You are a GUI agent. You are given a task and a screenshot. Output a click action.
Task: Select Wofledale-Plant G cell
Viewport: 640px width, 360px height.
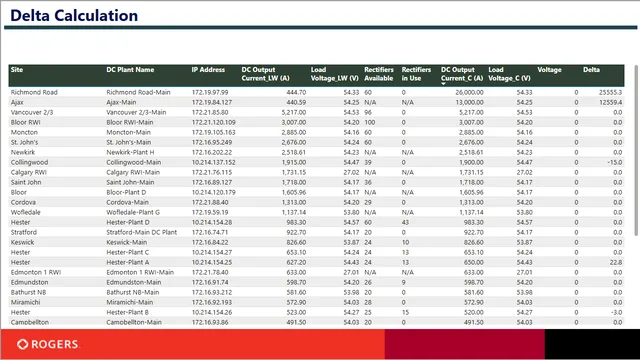click(x=133, y=212)
